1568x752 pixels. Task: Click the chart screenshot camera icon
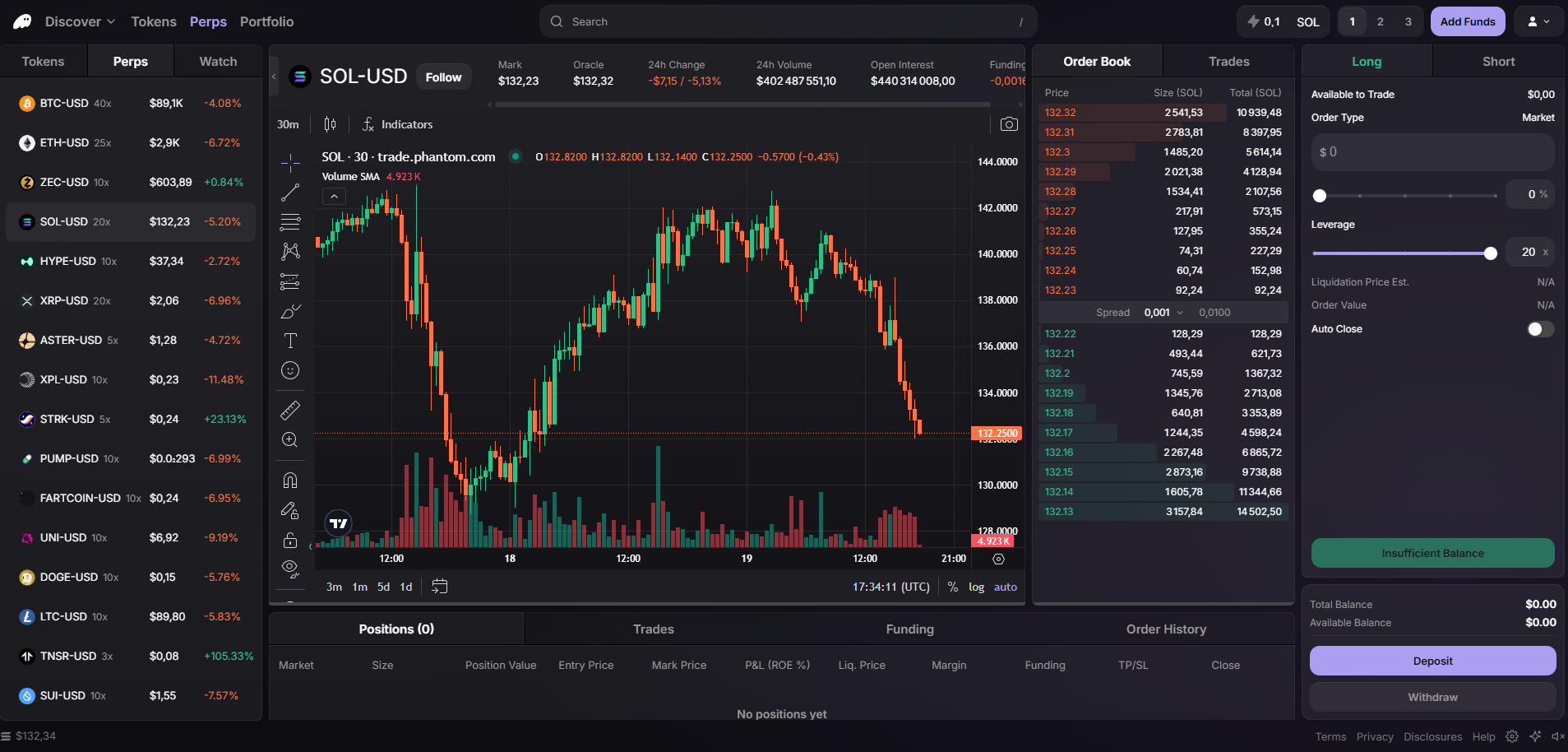coord(1009,124)
